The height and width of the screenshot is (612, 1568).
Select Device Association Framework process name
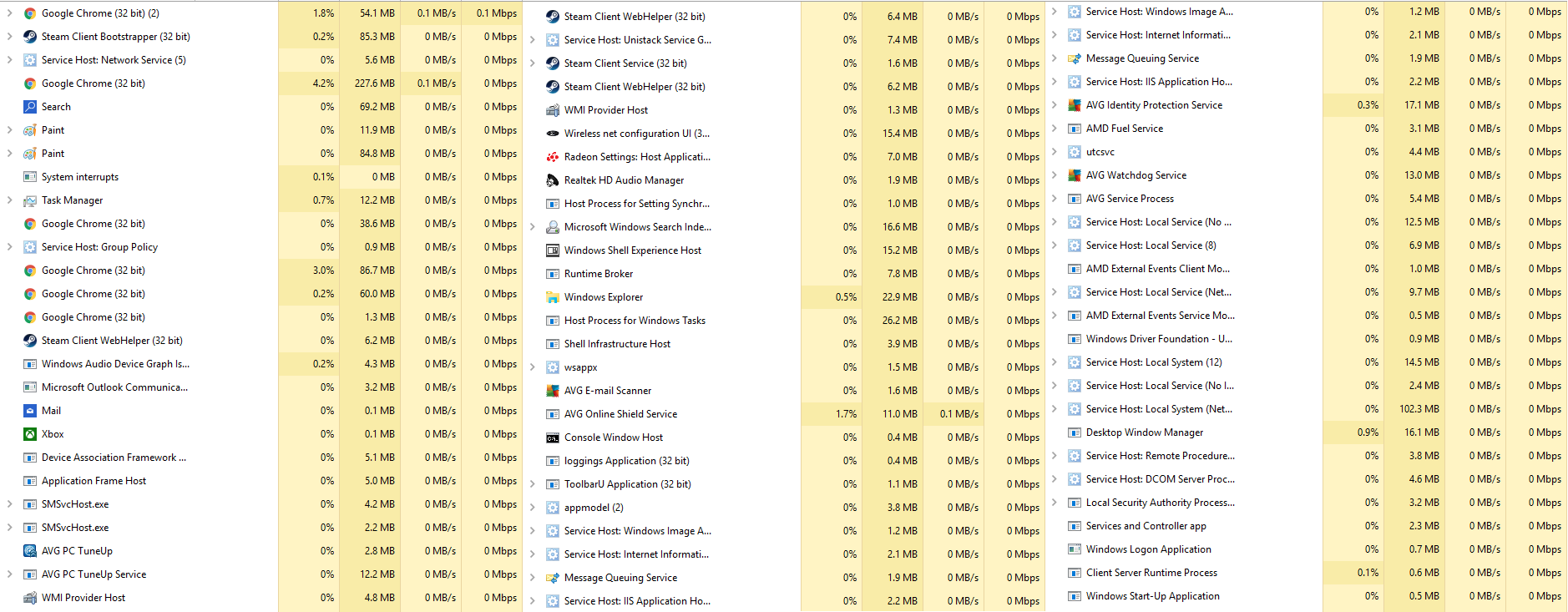[114, 458]
